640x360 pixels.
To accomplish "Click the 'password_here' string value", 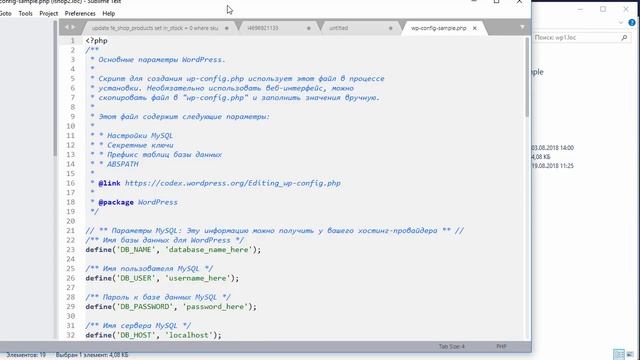I will [215, 307].
